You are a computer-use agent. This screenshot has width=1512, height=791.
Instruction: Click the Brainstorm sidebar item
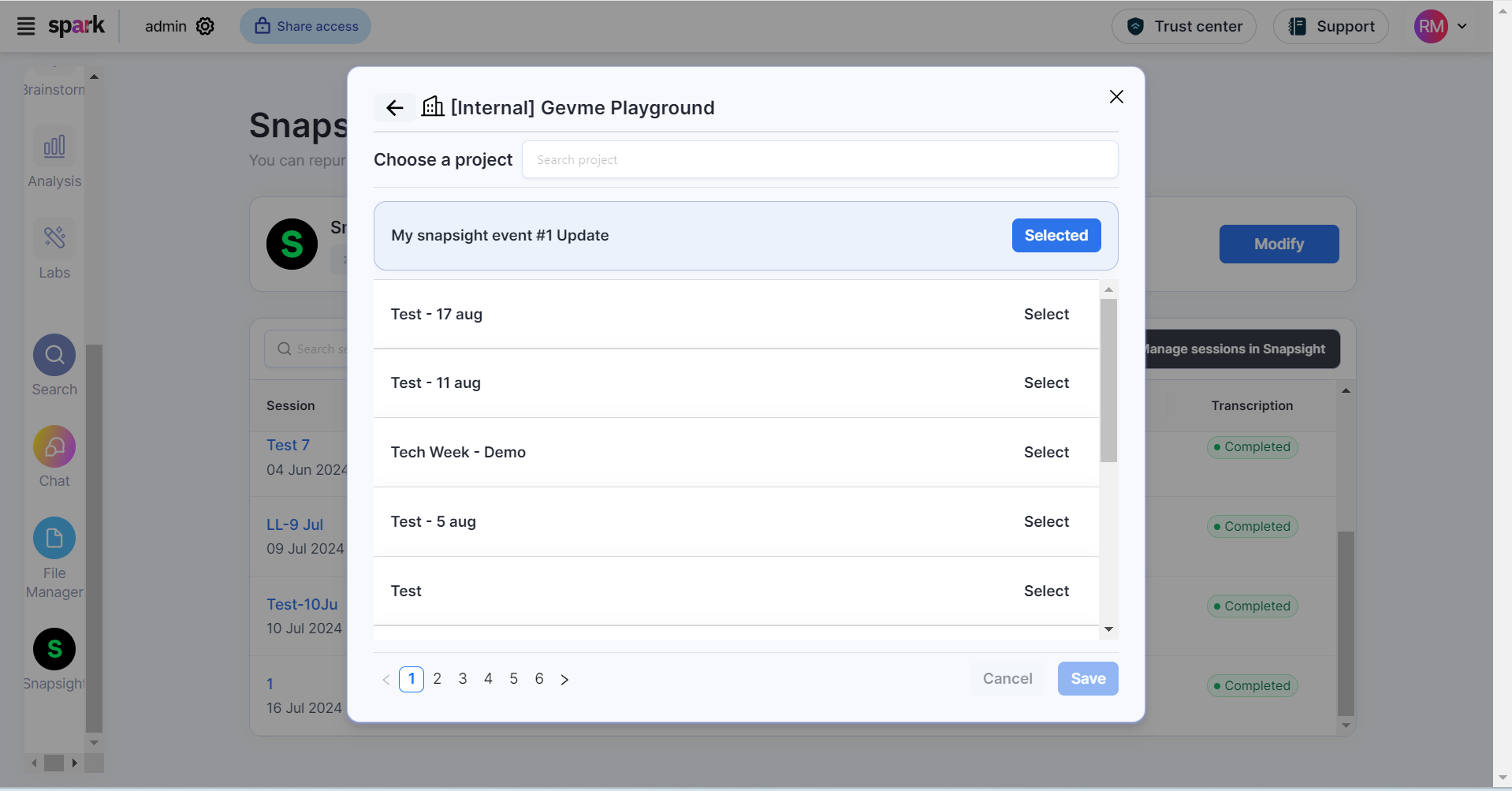coord(54,89)
